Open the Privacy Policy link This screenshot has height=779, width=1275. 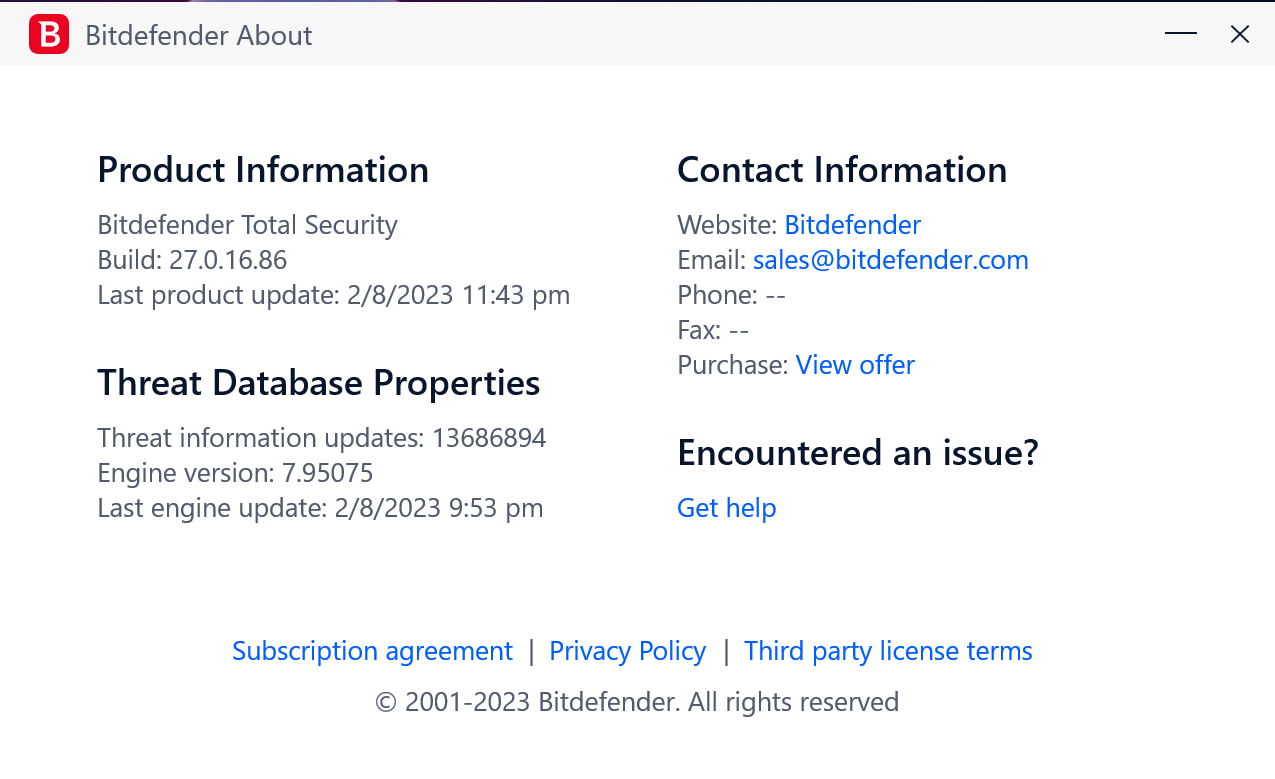pyautogui.click(x=628, y=651)
